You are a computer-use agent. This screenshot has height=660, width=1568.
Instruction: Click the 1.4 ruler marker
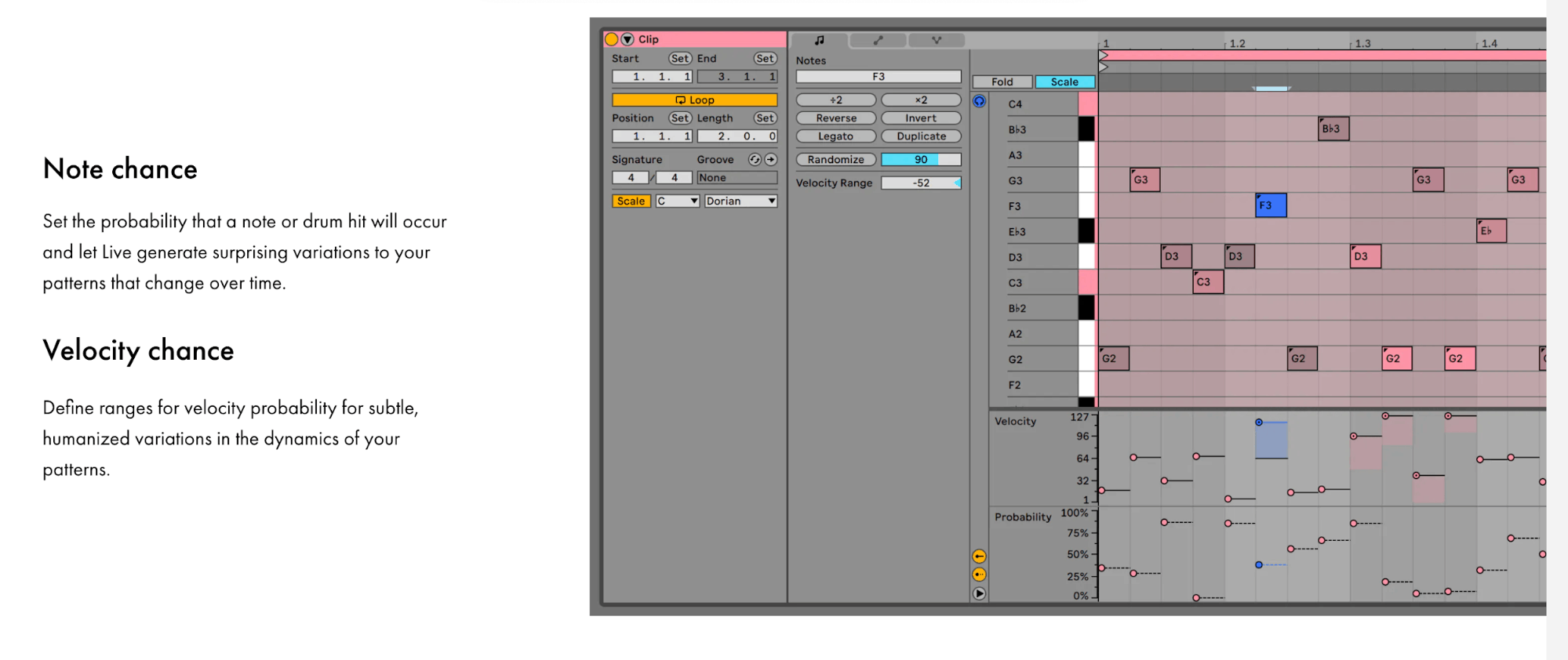click(x=1489, y=44)
